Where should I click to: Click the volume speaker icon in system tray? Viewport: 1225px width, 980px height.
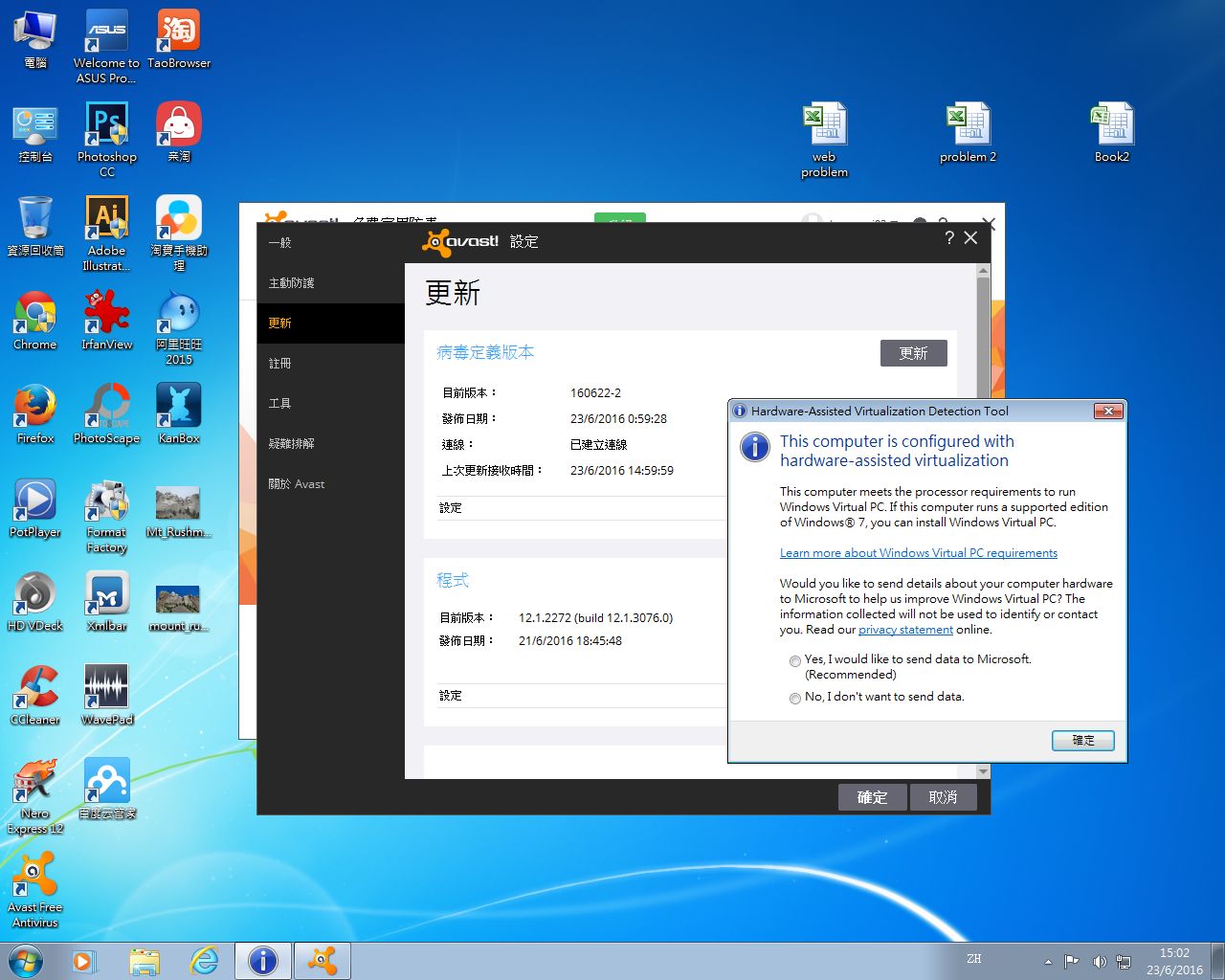pyautogui.click(x=1099, y=961)
